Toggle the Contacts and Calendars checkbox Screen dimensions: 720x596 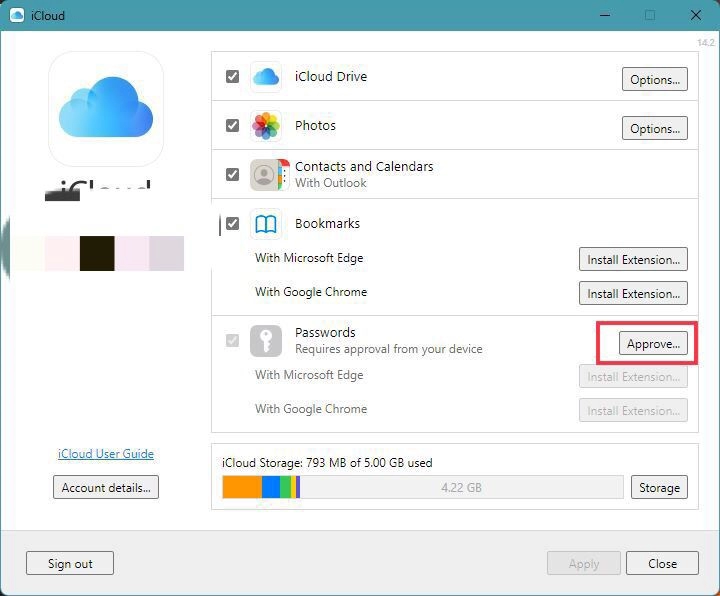pos(232,174)
